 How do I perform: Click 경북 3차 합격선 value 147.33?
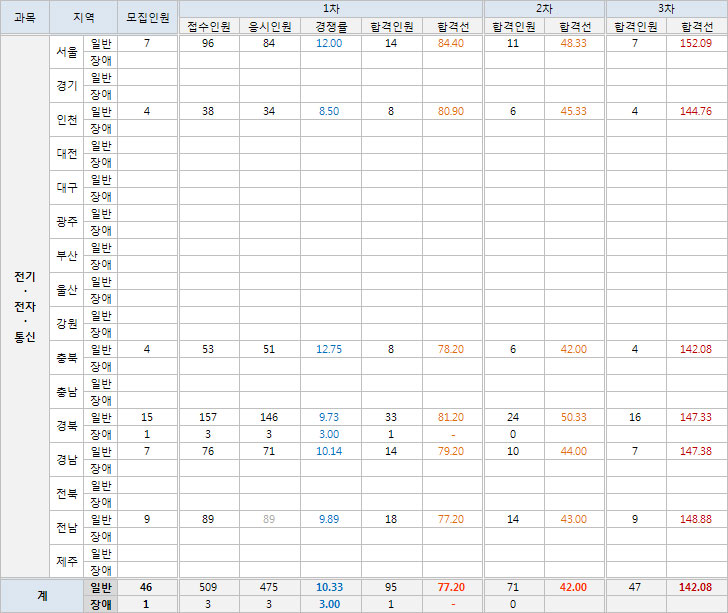pos(696,417)
